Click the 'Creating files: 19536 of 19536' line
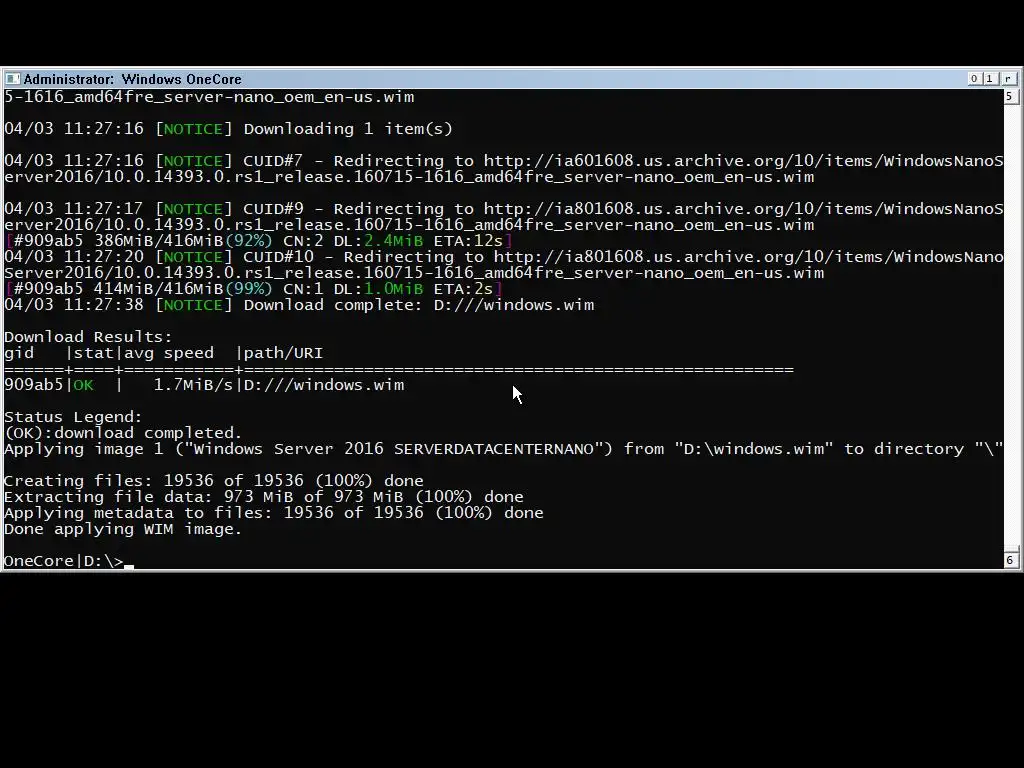Screen dimensions: 1024x768 click(x=214, y=481)
